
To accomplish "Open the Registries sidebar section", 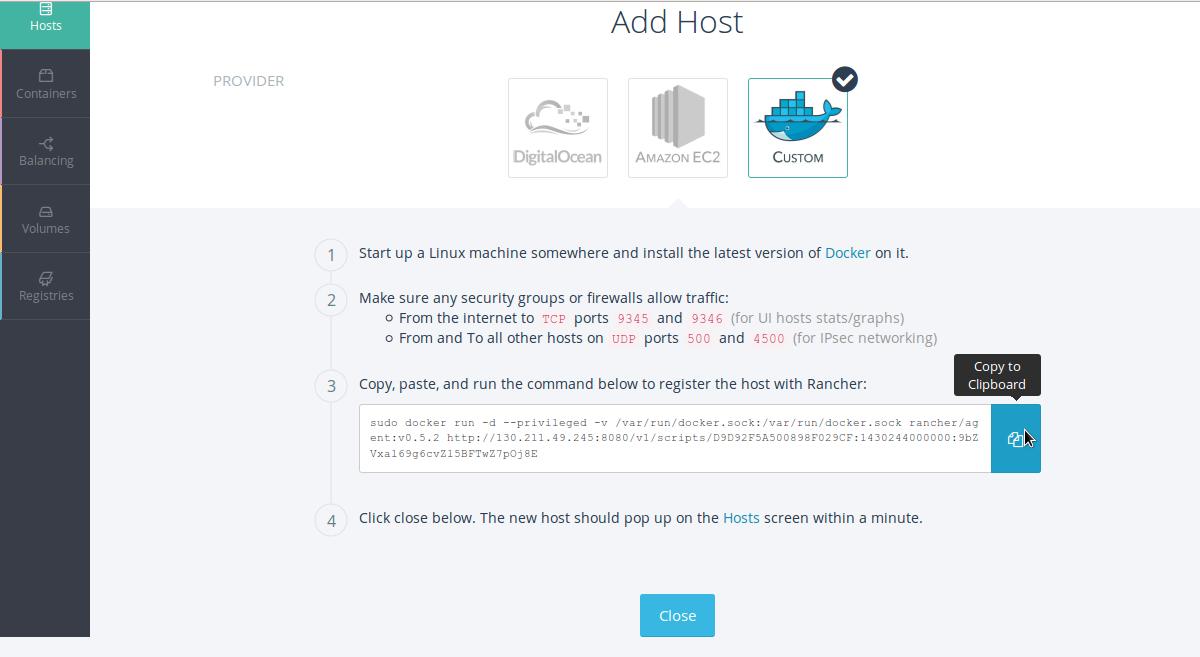I will click(45, 286).
